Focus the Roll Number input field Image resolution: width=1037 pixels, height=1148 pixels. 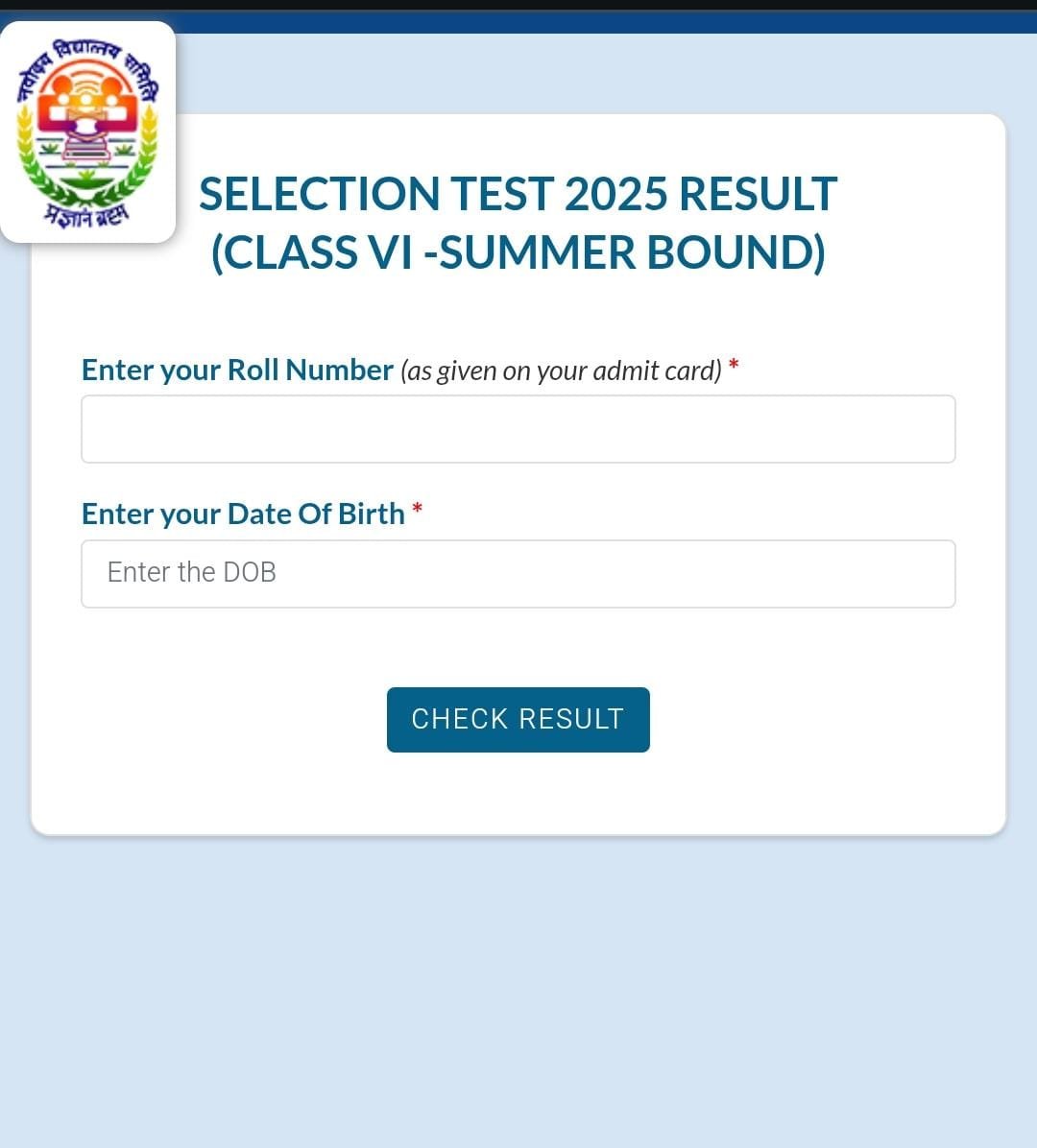(518, 429)
